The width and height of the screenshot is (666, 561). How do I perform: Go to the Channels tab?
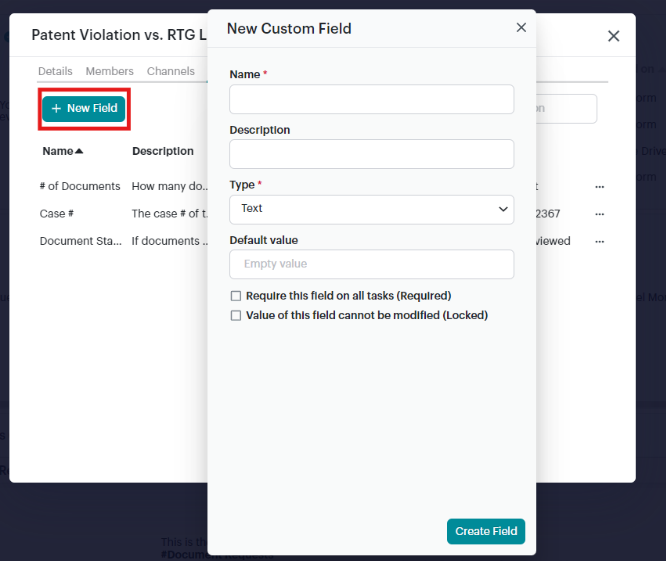(x=170, y=72)
